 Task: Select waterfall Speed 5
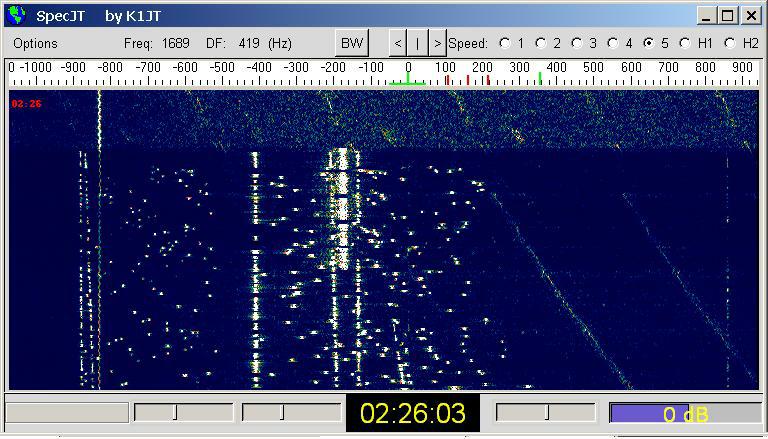point(649,43)
